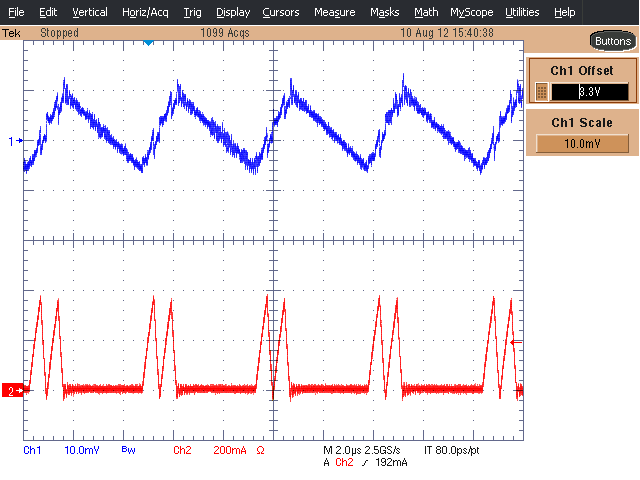Click the Ch1 Offset value field
The width and height of the screenshot is (640, 480).
click(x=589, y=91)
